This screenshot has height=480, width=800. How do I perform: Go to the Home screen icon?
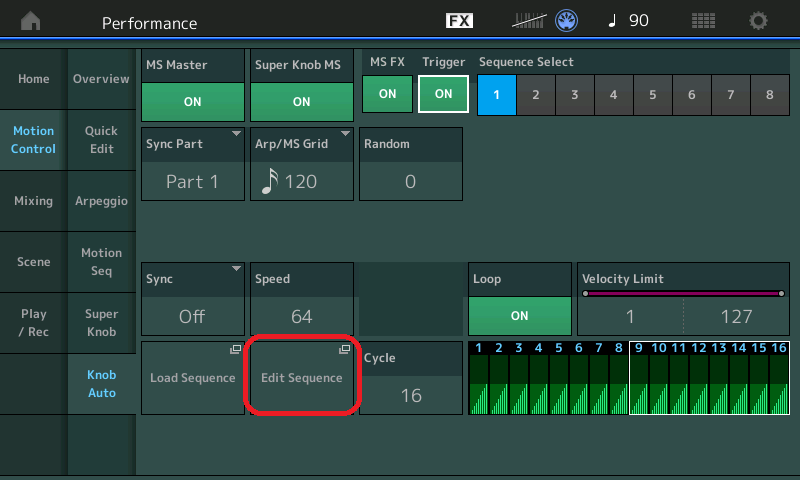pos(31,20)
